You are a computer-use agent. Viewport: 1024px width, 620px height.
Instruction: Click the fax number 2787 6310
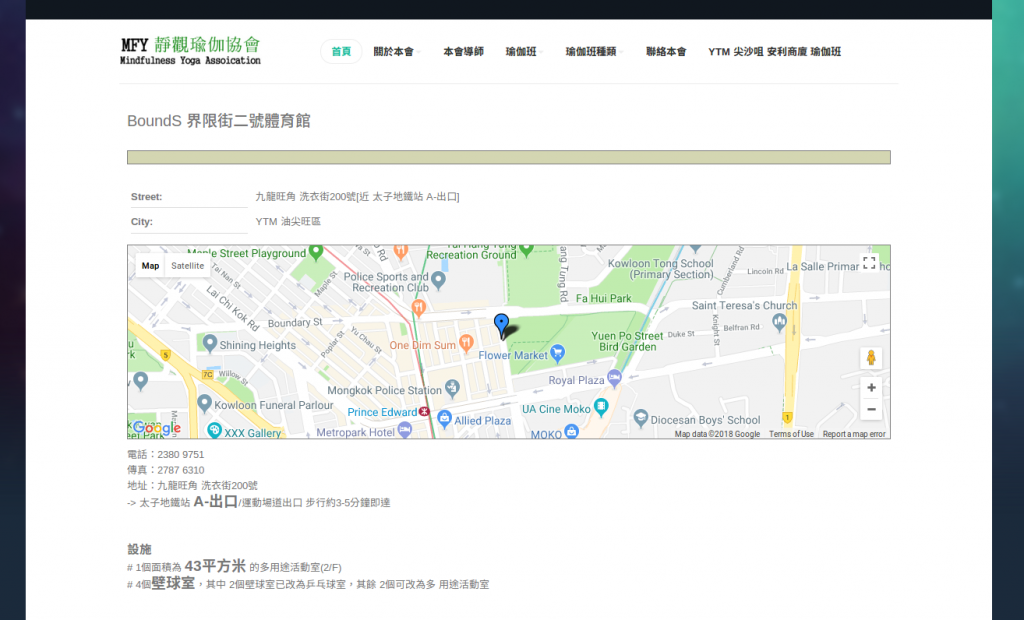[x=181, y=470]
